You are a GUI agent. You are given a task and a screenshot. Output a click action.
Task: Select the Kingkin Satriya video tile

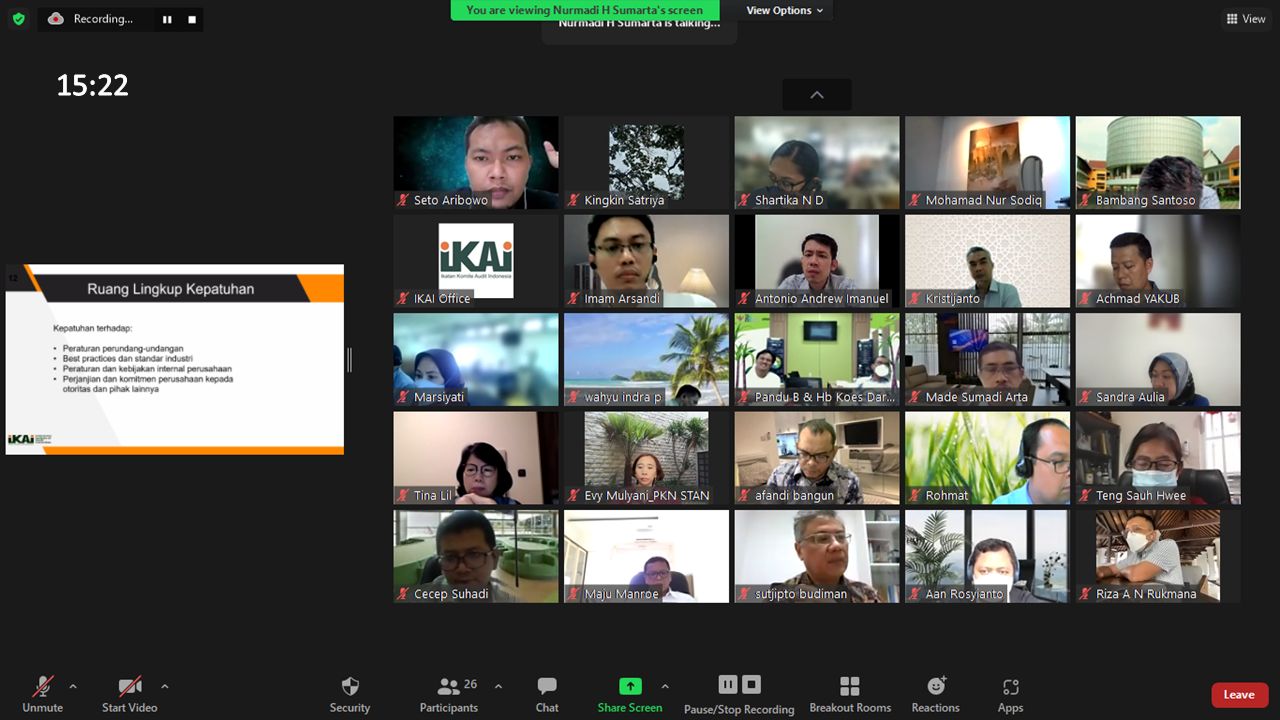pyautogui.click(x=646, y=162)
